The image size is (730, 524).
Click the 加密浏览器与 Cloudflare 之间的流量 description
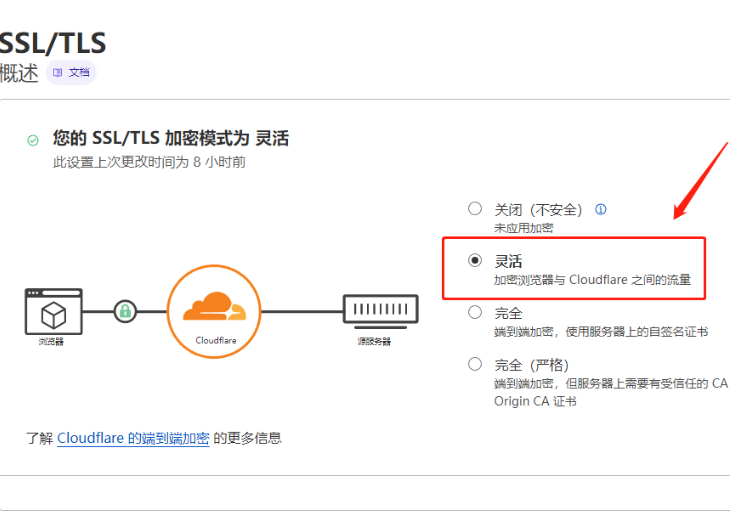click(592, 280)
